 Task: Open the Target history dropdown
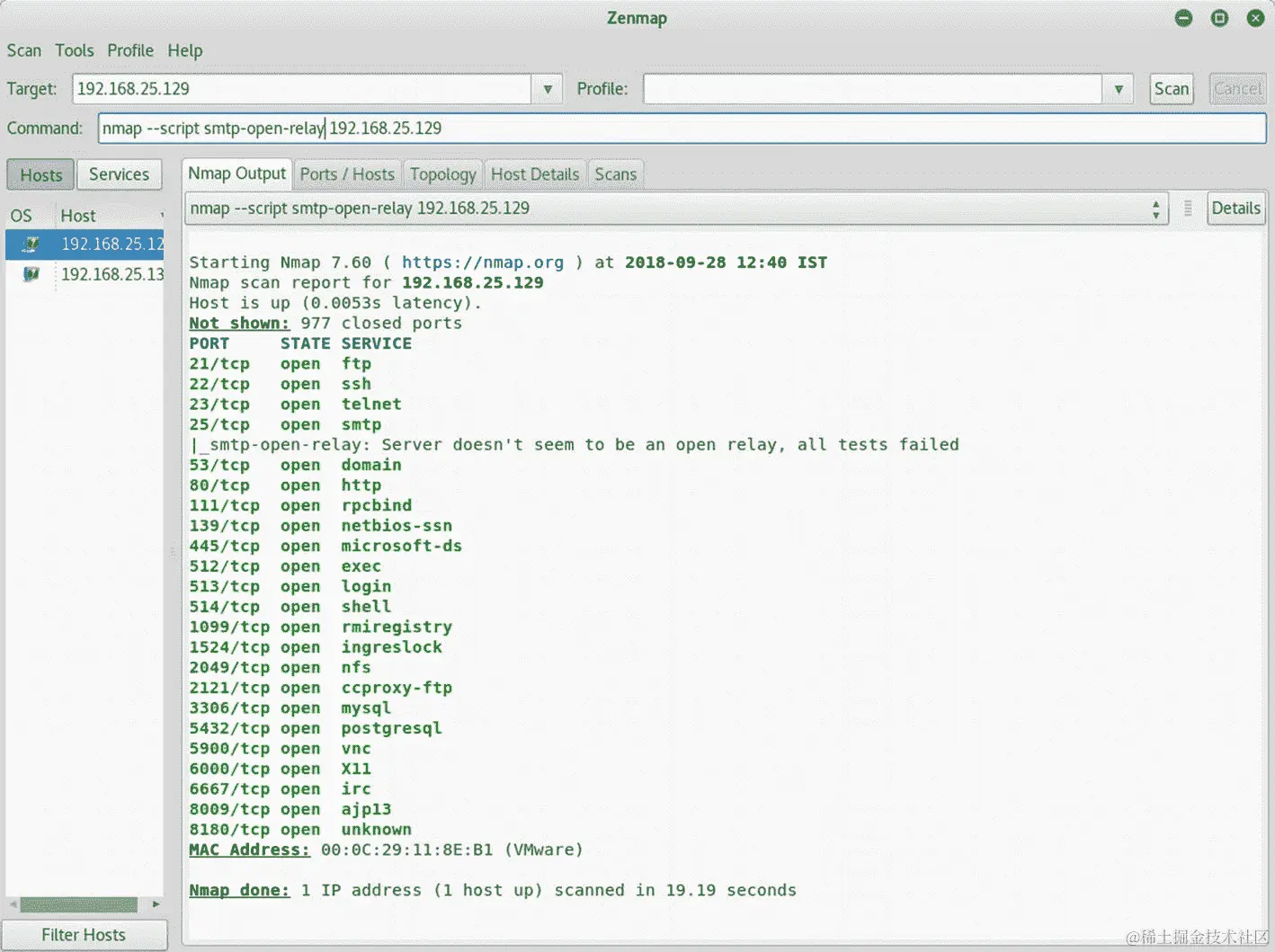547,89
